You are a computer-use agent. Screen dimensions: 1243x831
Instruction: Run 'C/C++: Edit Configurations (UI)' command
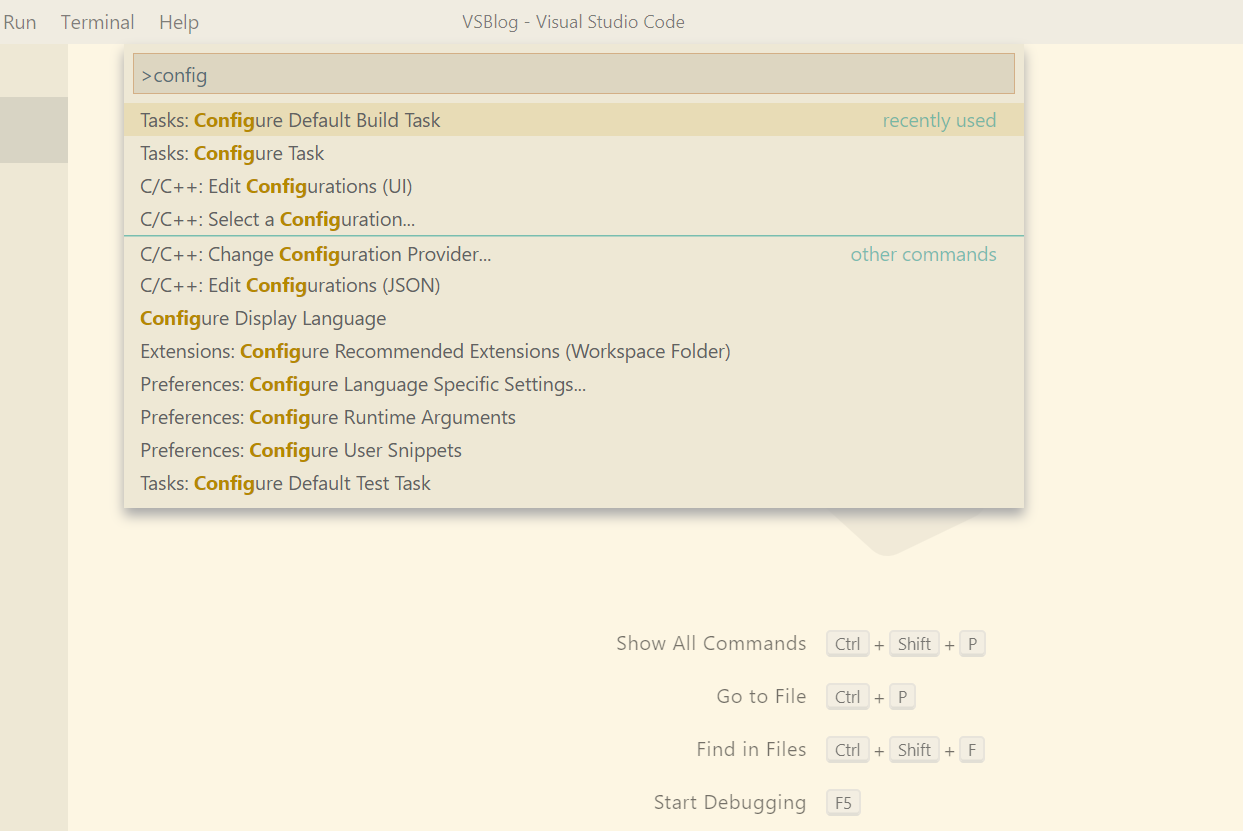click(x=276, y=186)
